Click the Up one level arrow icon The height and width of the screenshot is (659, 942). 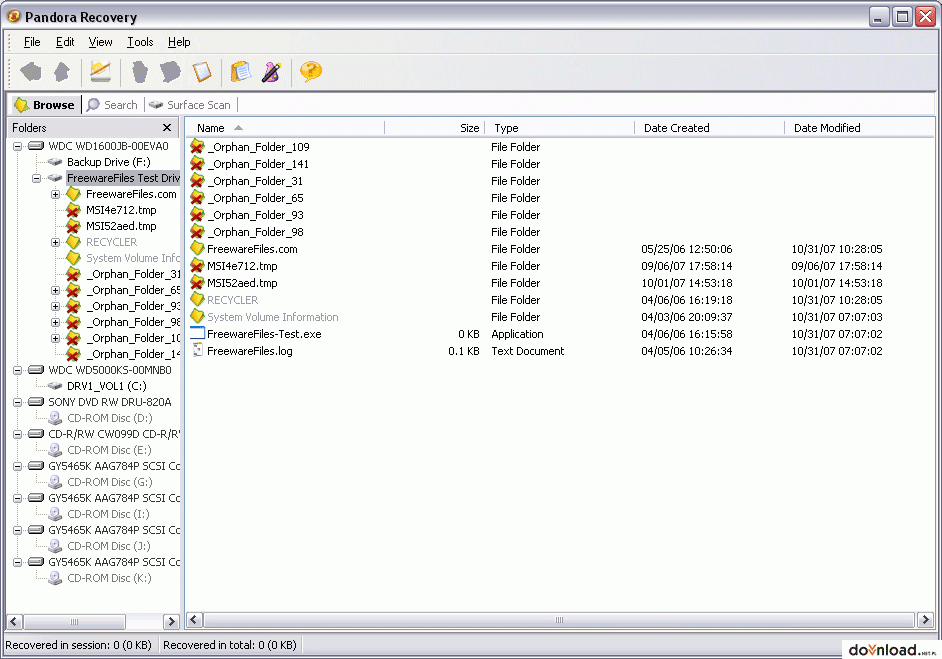(62, 72)
